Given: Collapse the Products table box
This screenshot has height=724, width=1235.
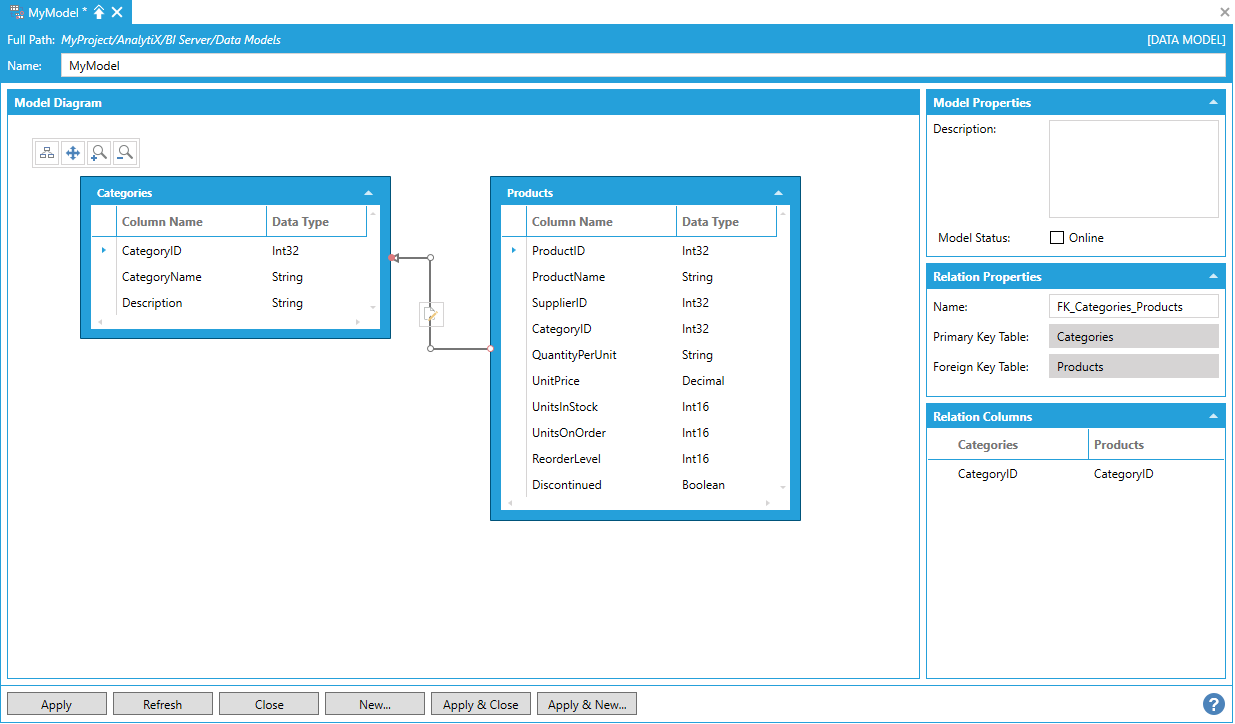Looking at the screenshot, I should (x=778, y=193).
